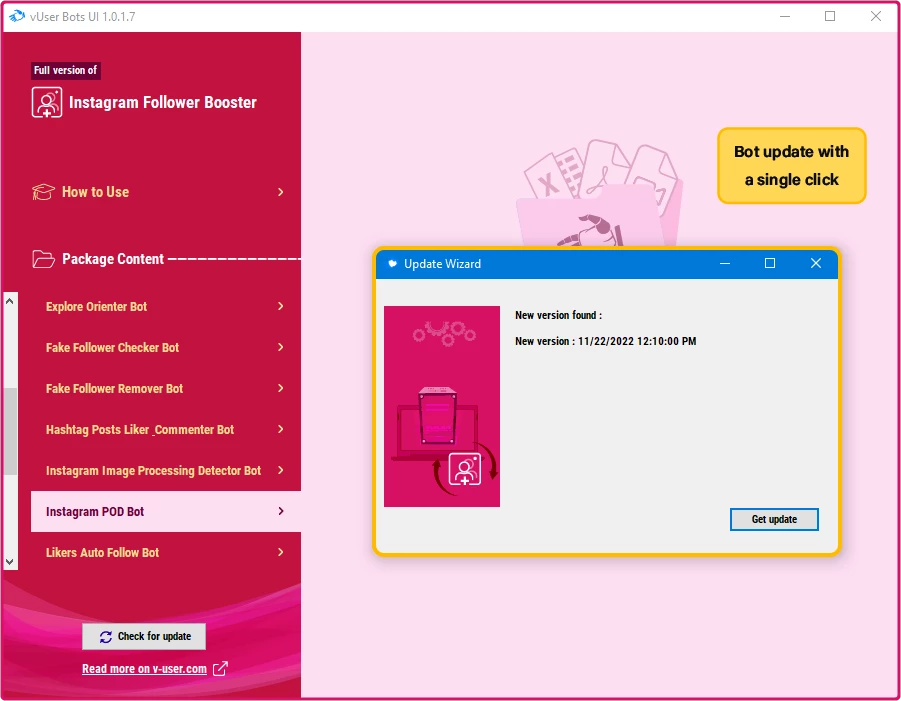Expand the Fake Follower Remover Bot chevron

(x=280, y=388)
